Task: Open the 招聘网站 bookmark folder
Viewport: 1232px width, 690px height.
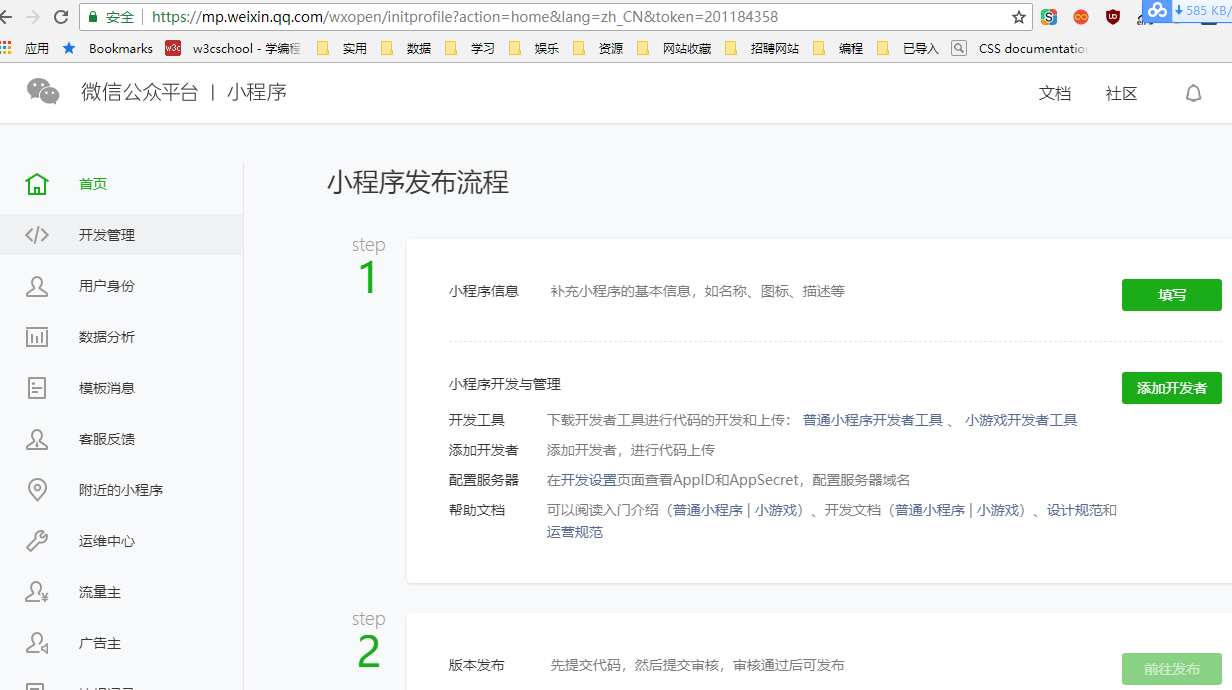Action: pos(762,48)
